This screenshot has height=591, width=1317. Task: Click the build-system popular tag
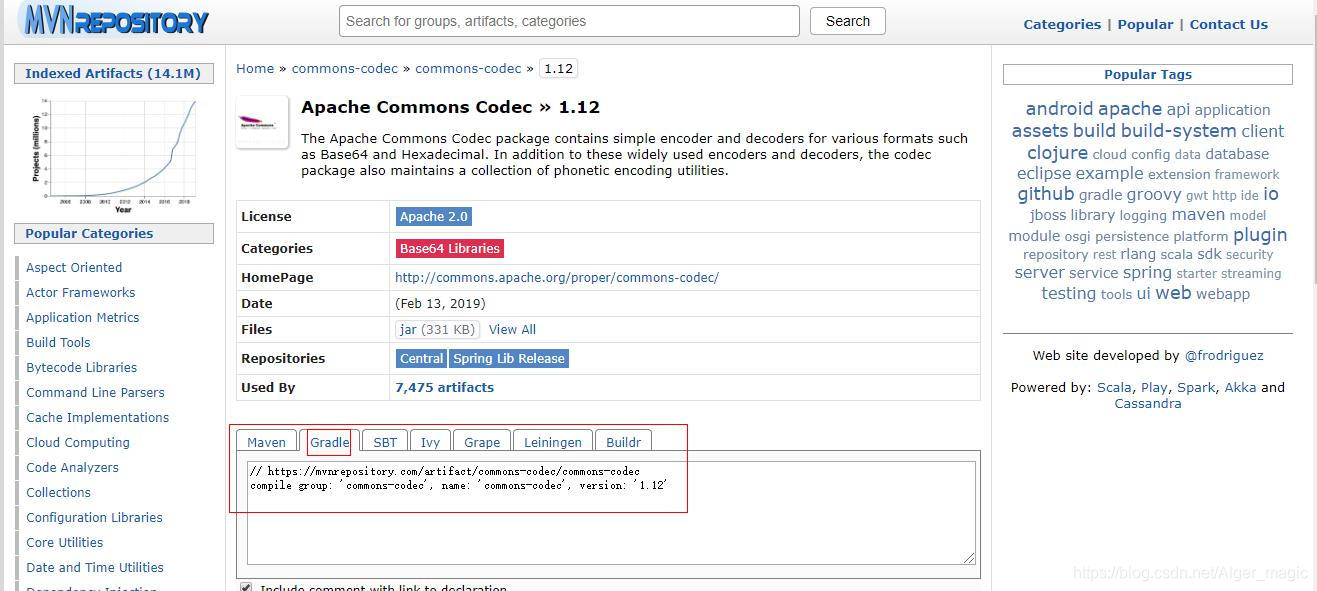click(x=1178, y=131)
